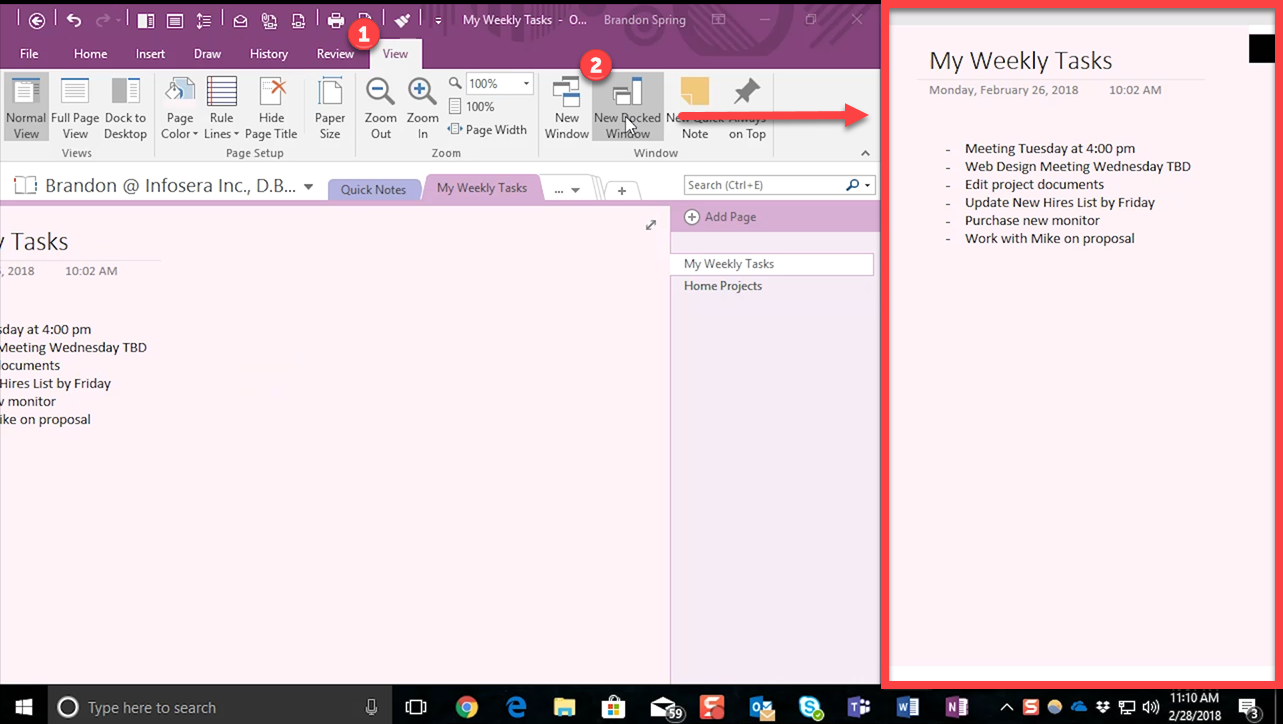Click Zoom In magnifier
The image size is (1283, 724).
point(422,107)
